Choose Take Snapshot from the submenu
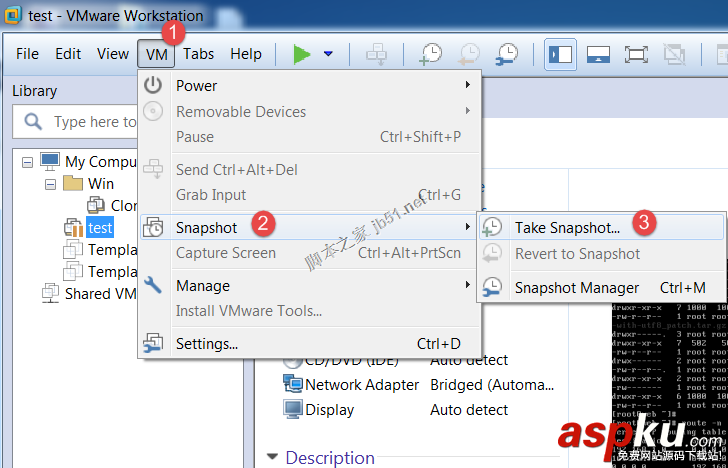 [x=567, y=228]
